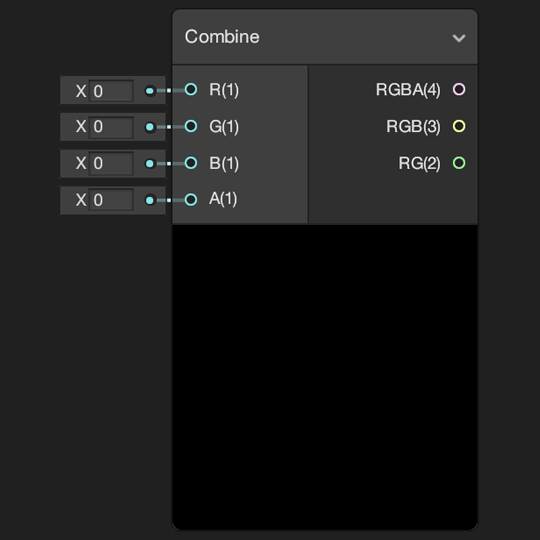Viewport: 540px width, 540px height.
Task: Click the green RG(2) output port
Action: 459,163
